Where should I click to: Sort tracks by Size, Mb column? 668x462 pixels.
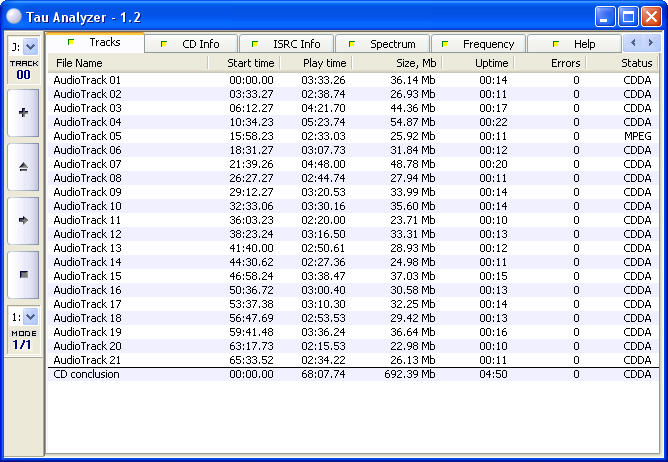pyautogui.click(x=412, y=63)
